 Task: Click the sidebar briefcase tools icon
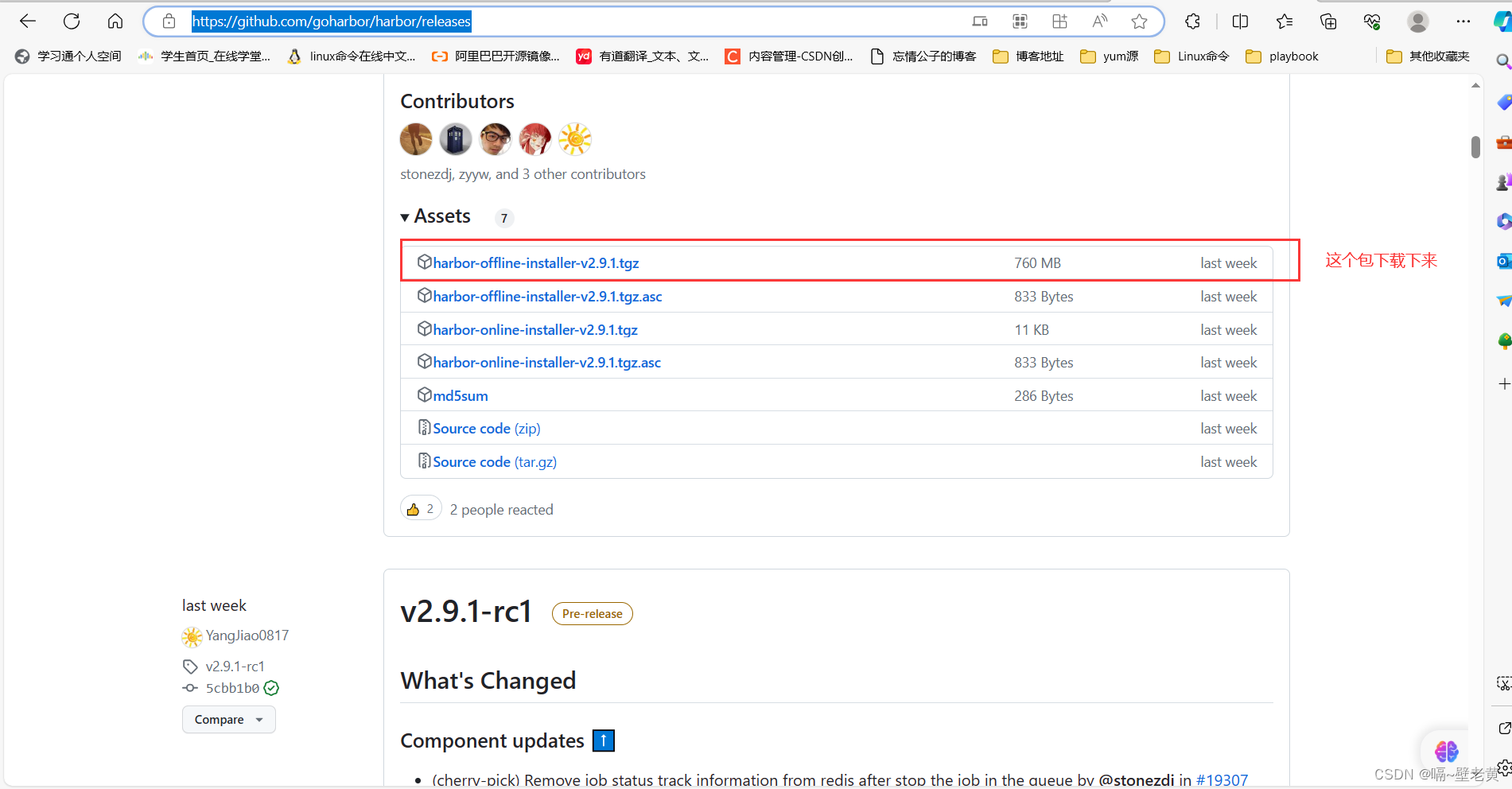pos(1503,142)
